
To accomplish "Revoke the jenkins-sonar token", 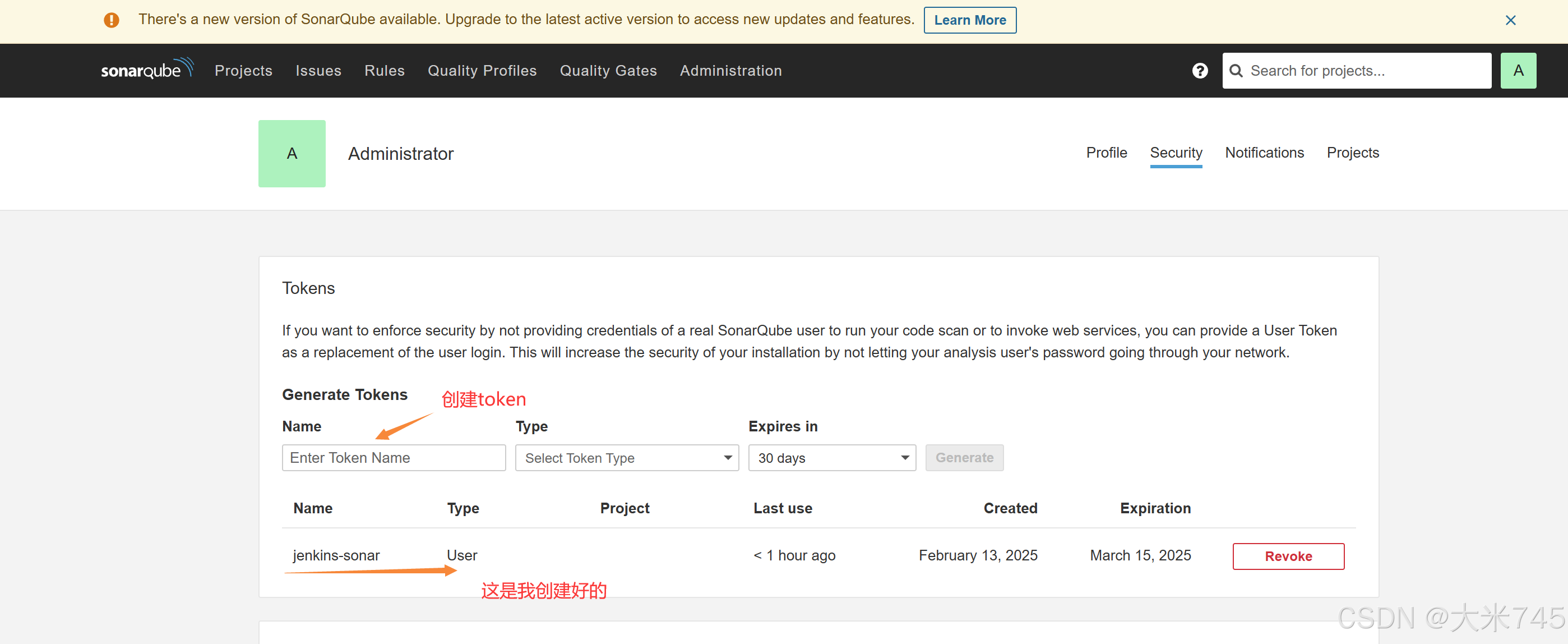I will [1287, 556].
